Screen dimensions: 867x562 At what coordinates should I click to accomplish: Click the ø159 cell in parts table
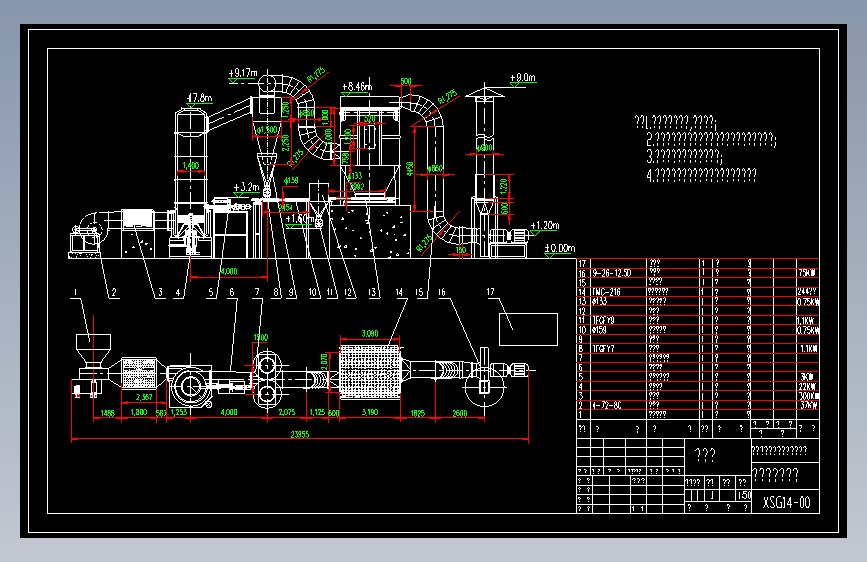pyautogui.click(x=599, y=330)
